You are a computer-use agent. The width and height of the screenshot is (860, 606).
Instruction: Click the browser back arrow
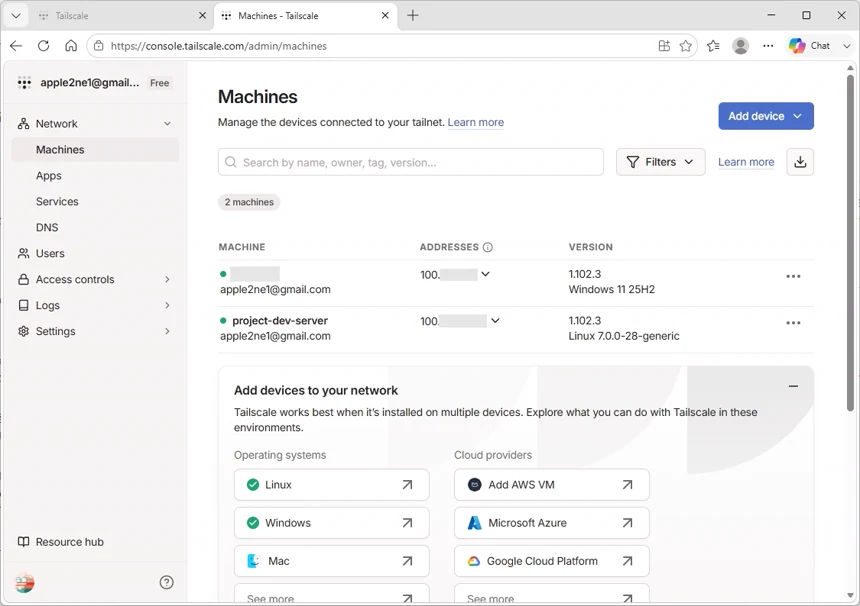(x=16, y=46)
